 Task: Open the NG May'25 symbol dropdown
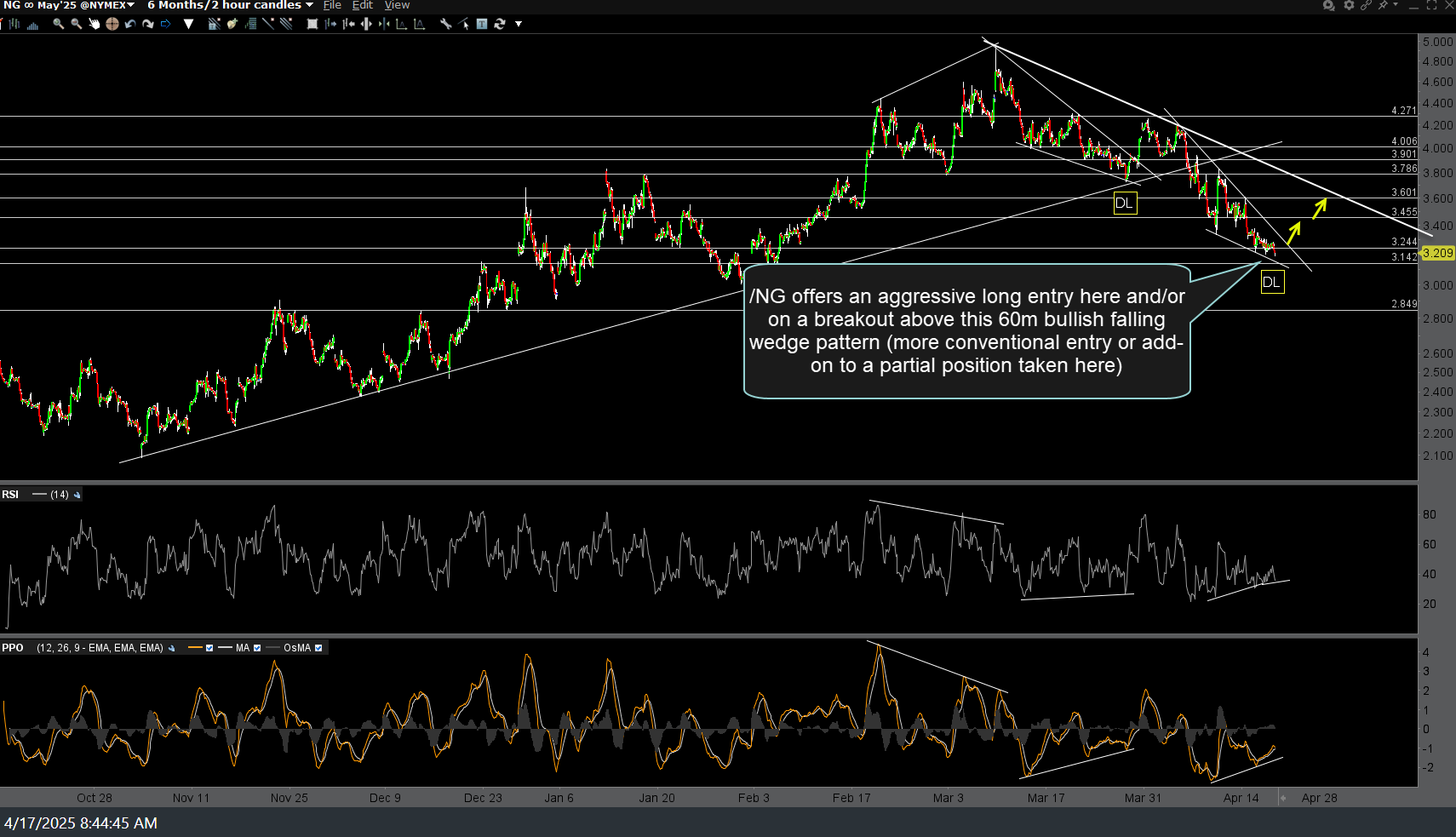tap(130, 5)
